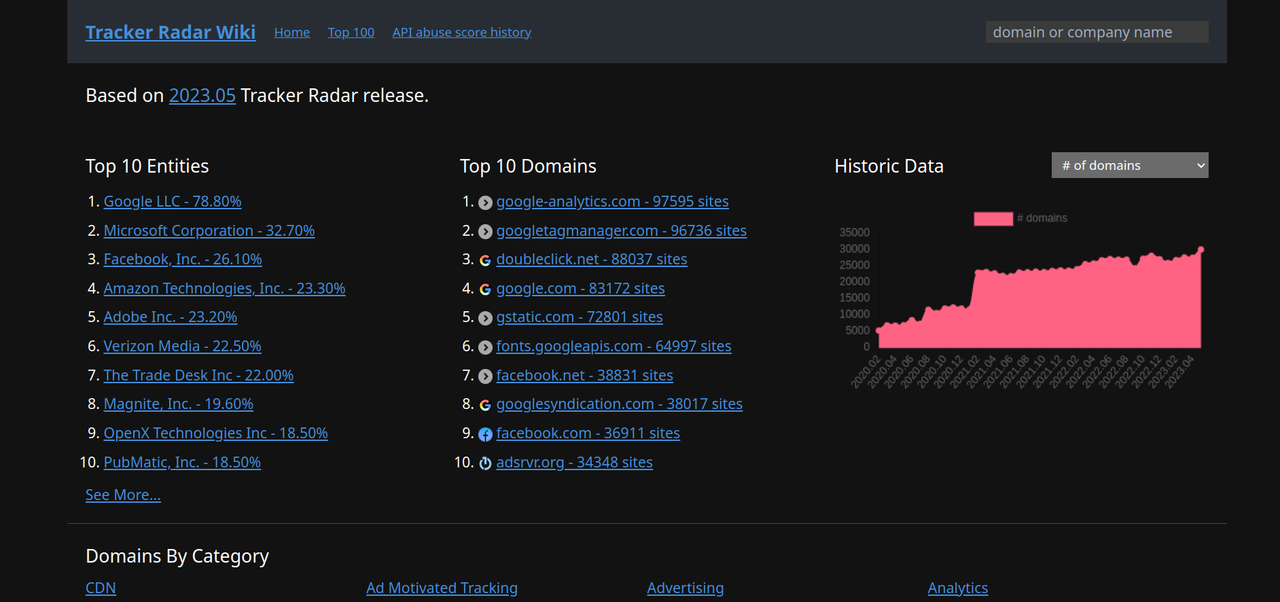Click the Top 10 Domains heading
This screenshot has height=602, width=1280.
[x=528, y=166]
